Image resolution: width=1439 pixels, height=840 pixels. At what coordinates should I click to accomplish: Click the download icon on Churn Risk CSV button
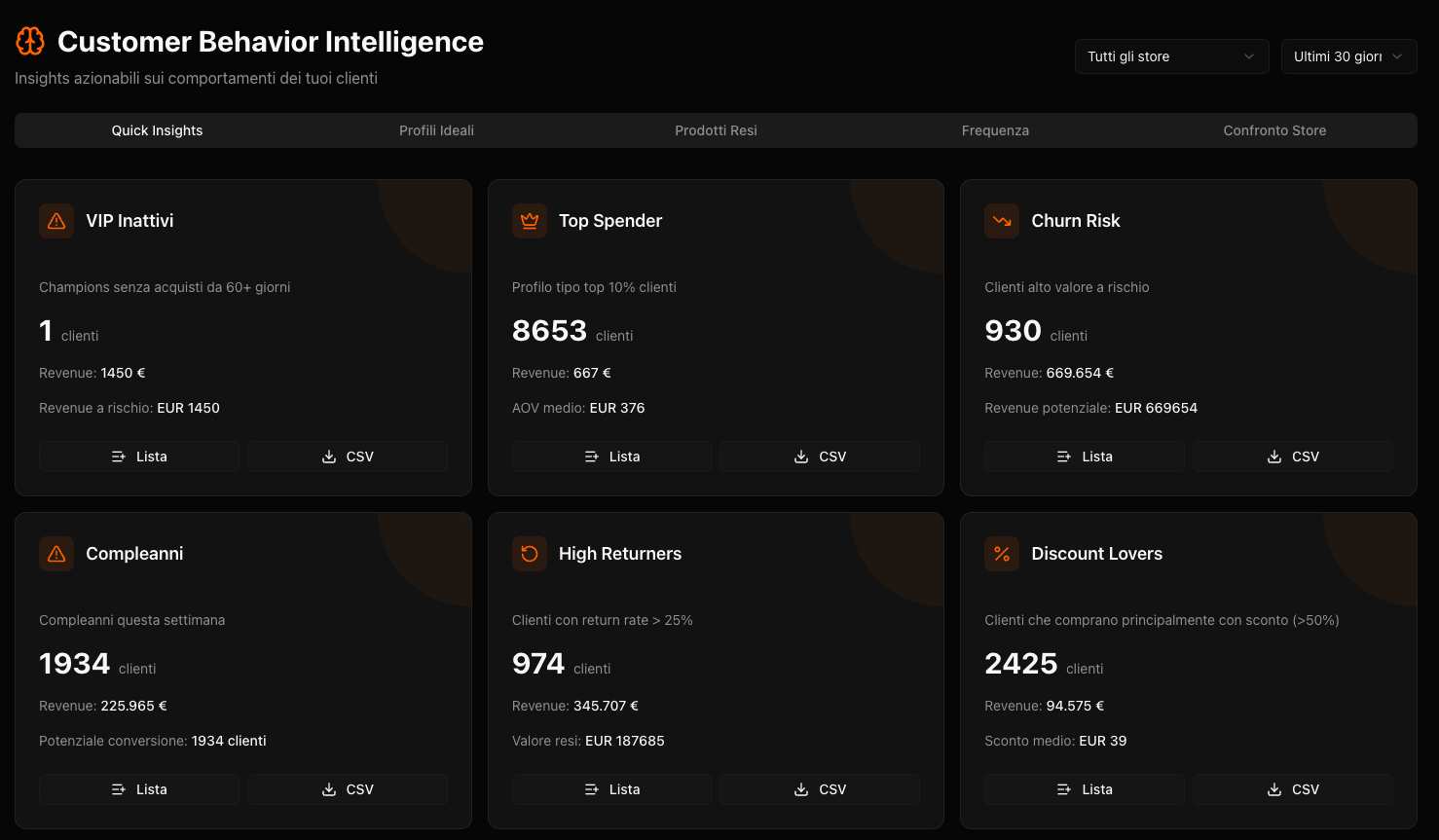[x=1273, y=456]
